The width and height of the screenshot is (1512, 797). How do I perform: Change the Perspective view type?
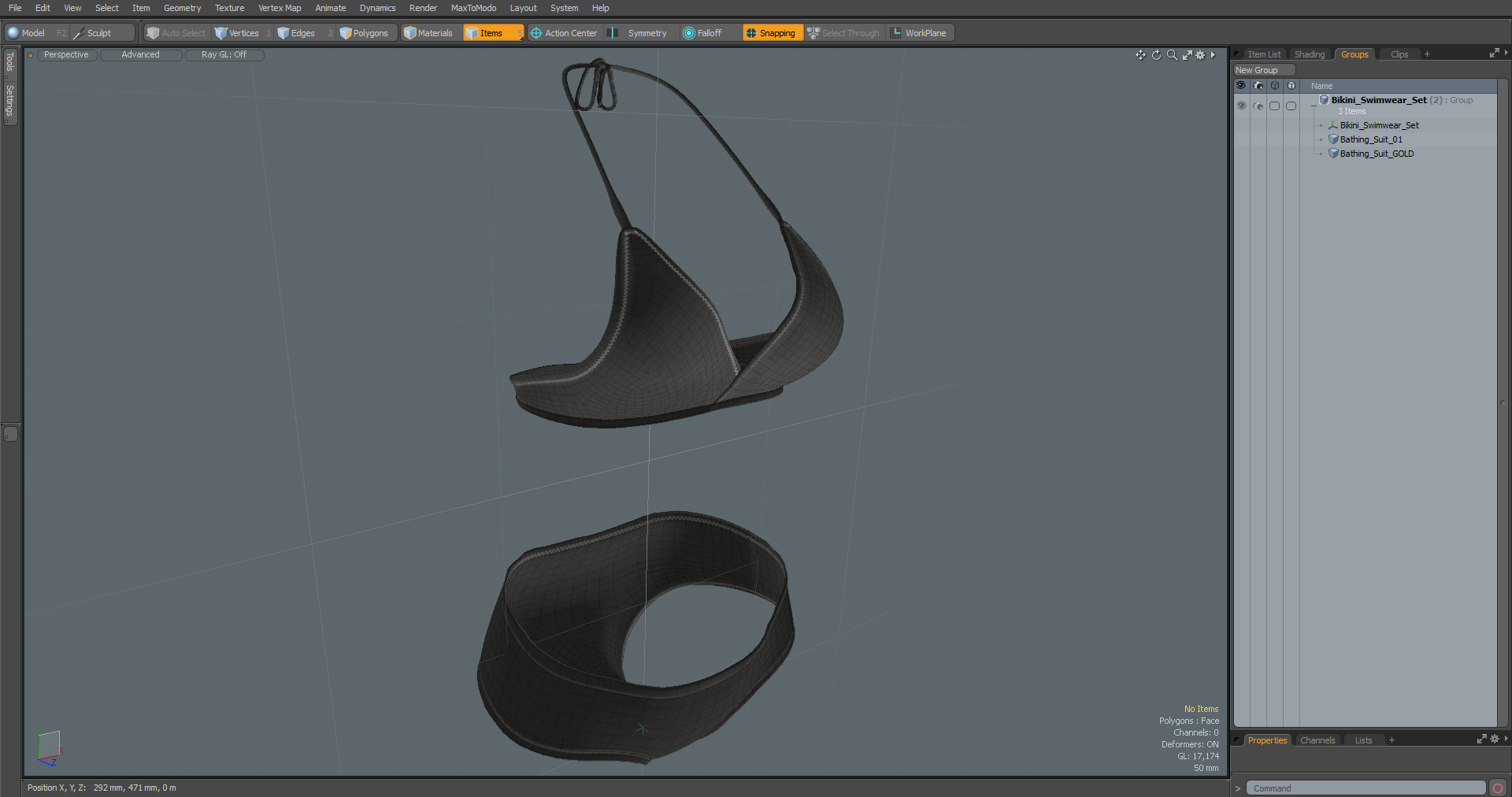[x=66, y=55]
